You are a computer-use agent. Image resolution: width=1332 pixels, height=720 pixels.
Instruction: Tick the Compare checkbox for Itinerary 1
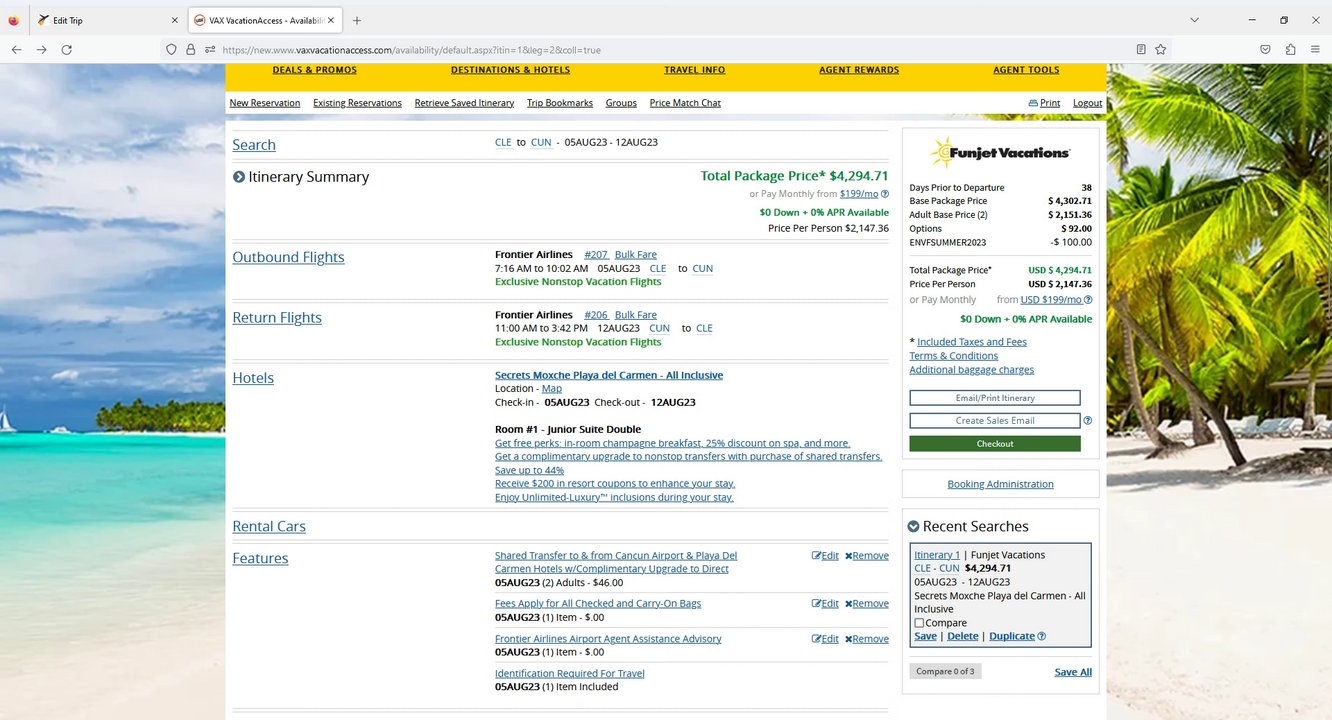pyautogui.click(x=919, y=623)
